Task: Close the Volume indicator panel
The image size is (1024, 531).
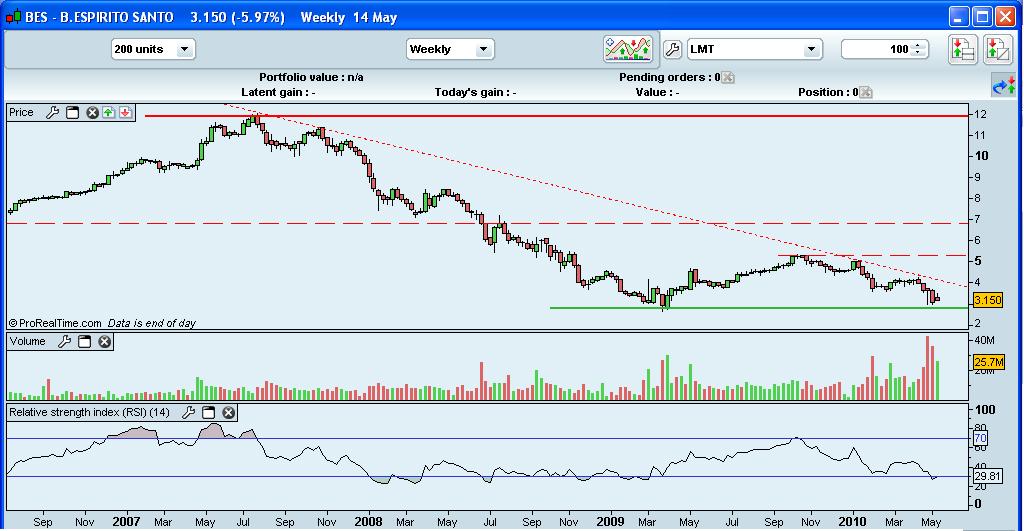Action: click(x=104, y=342)
